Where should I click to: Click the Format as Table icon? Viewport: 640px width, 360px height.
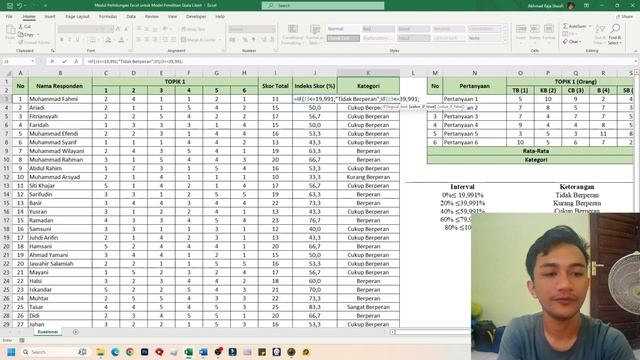click(x=315, y=29)
